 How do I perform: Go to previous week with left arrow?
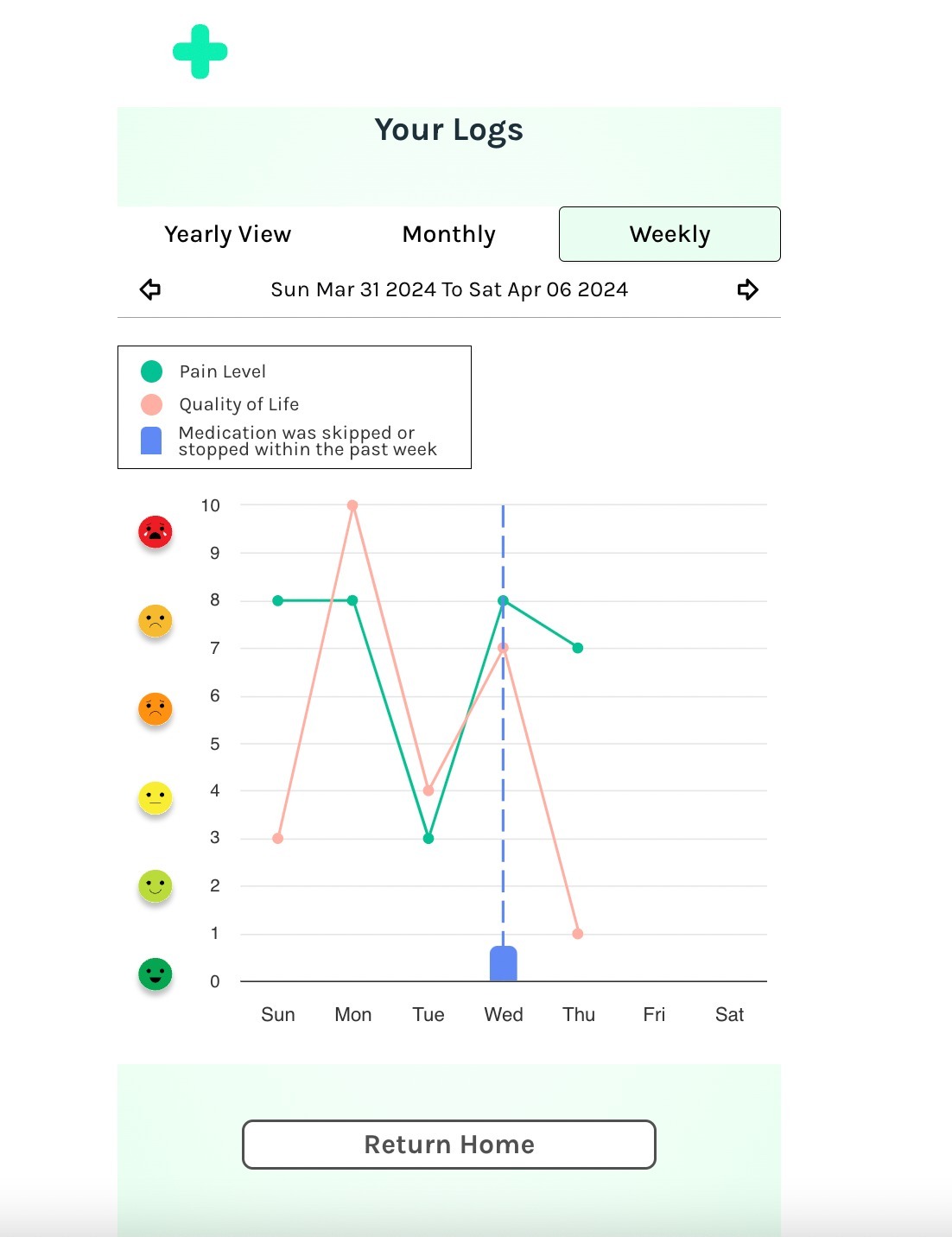[x=150, y=289]
